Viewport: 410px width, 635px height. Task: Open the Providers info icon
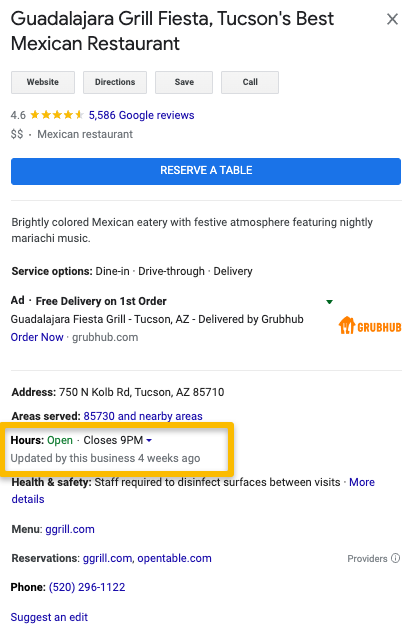click(395, 558)
